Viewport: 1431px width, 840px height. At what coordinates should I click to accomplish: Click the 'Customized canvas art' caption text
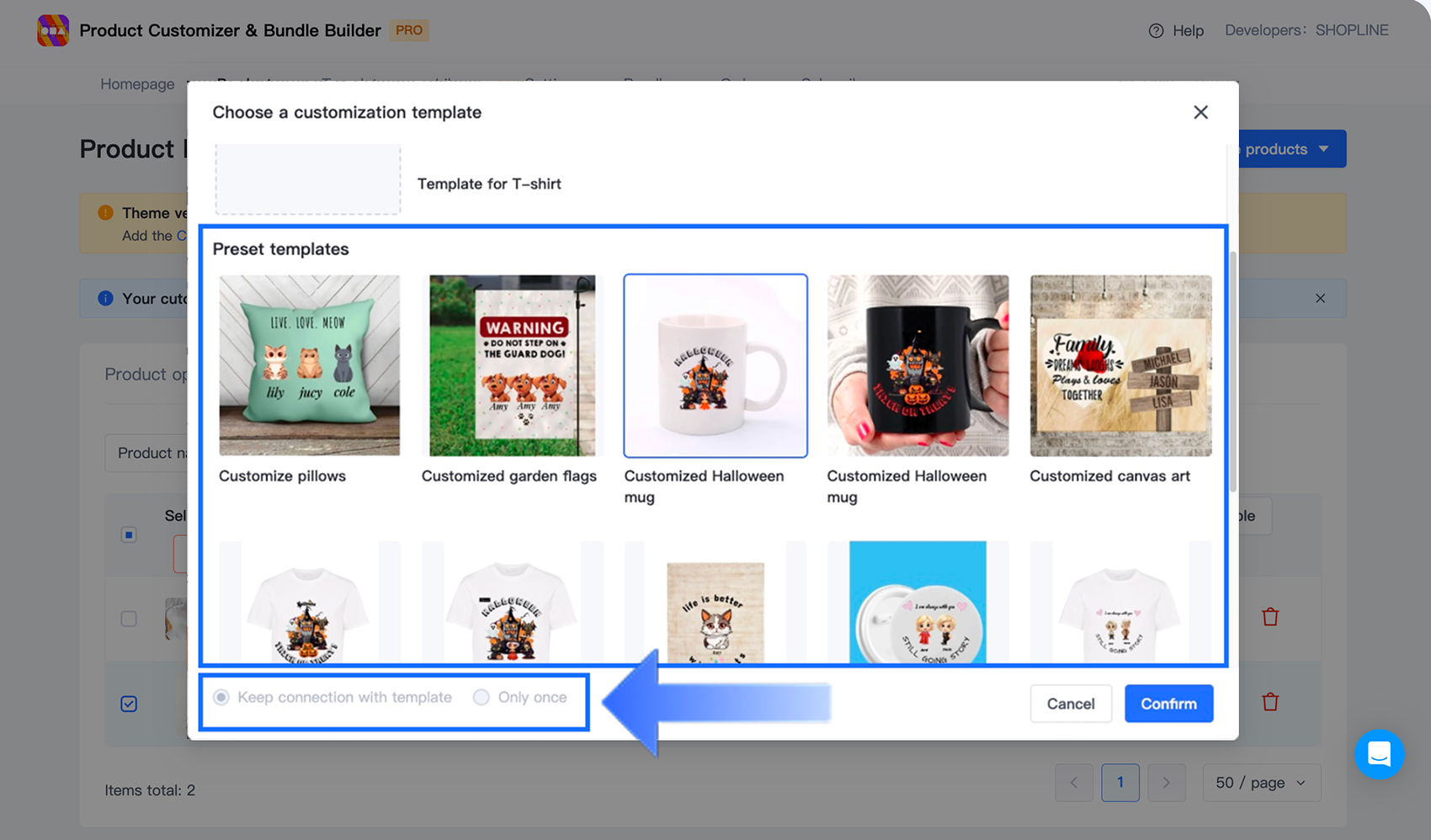[1109, 476]
